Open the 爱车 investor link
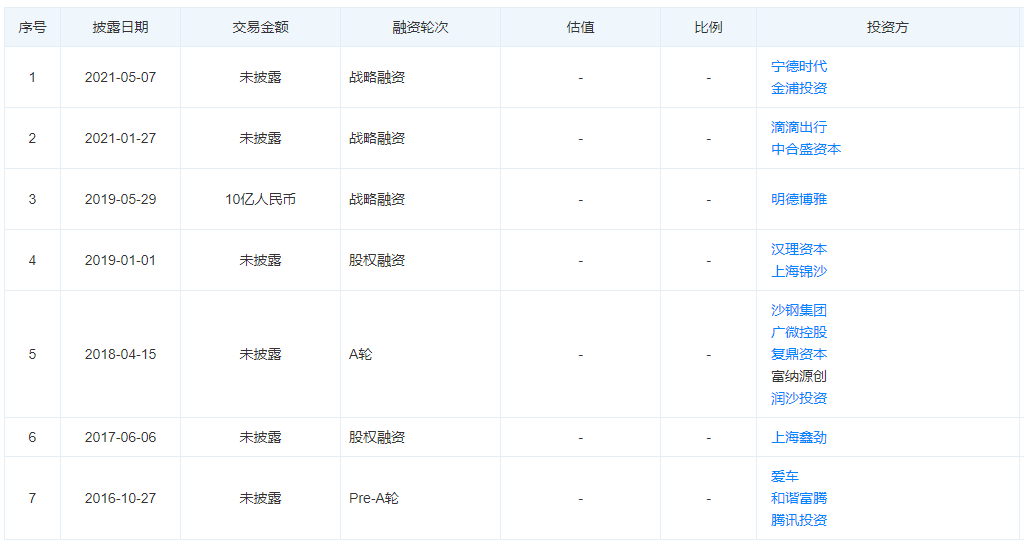This screenshot has width=1024, height=543. pos(785,476)
